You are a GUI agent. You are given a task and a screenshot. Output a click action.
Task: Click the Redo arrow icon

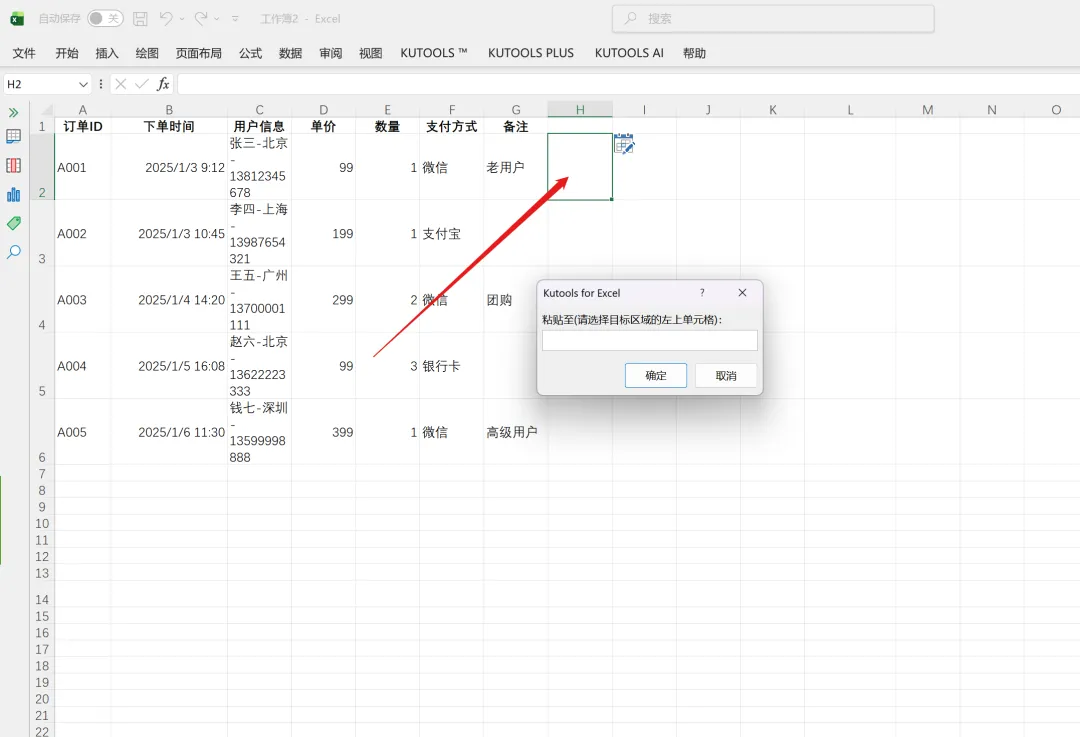[200, 19]
